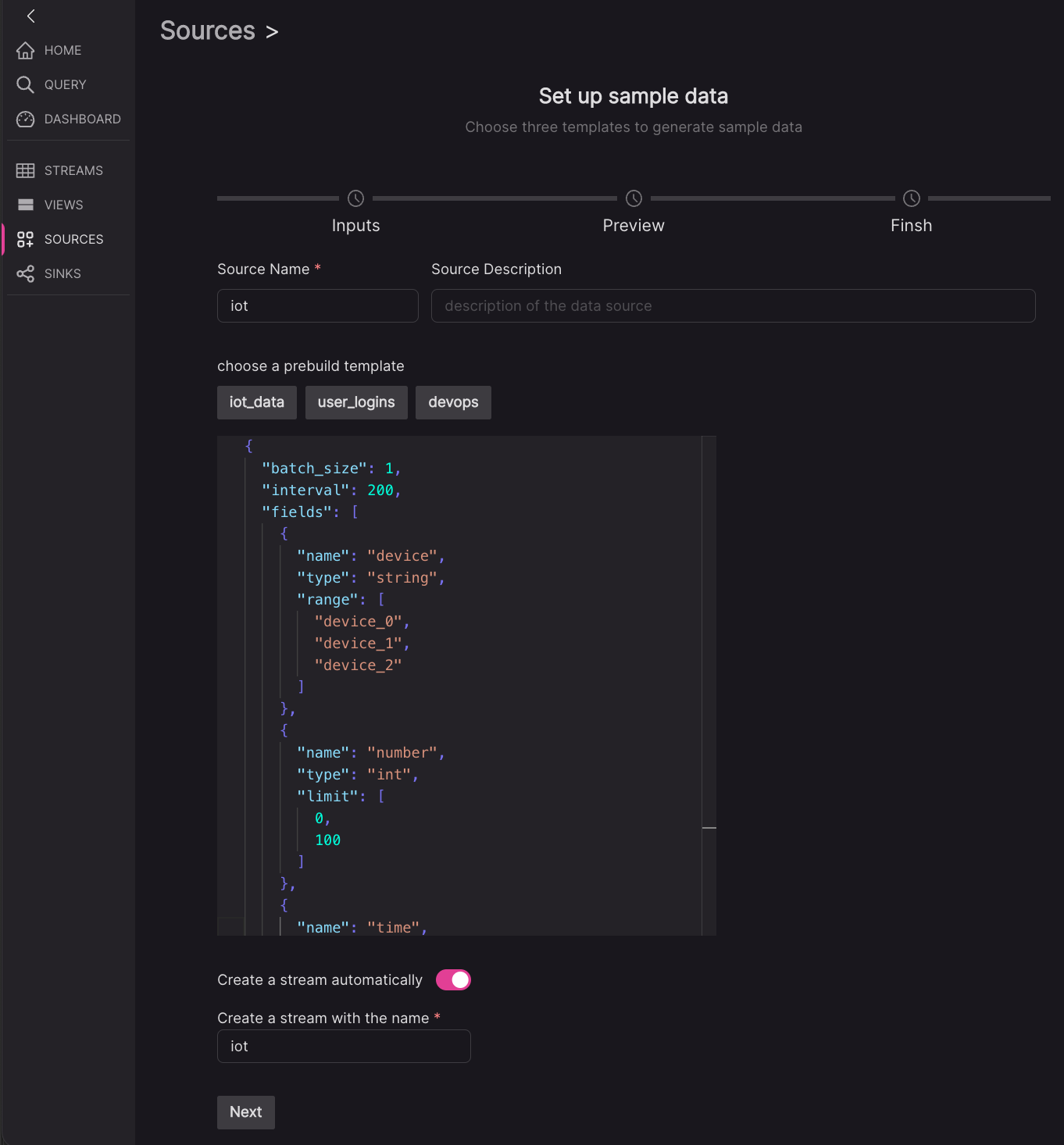Open Query via magnifier icon
The width and height of the screenshot is (1064, 1145).
click(26, 85)
